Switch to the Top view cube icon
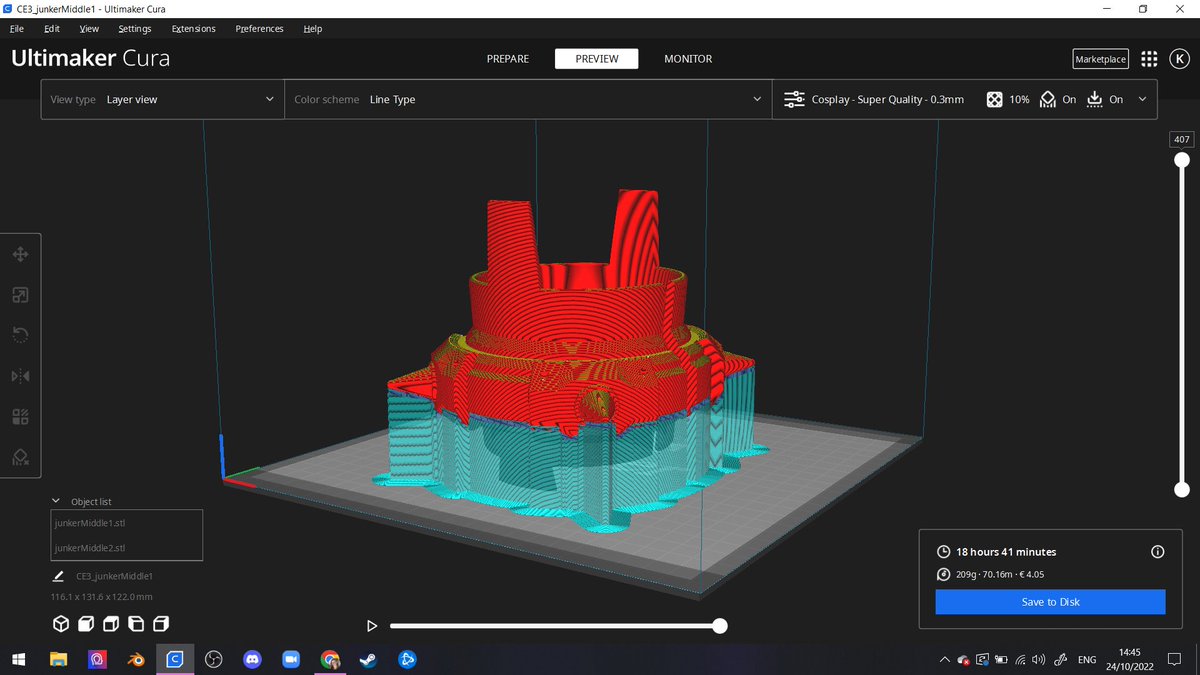The width and height of the screenshot is (1200, 675). coord(111,624)
